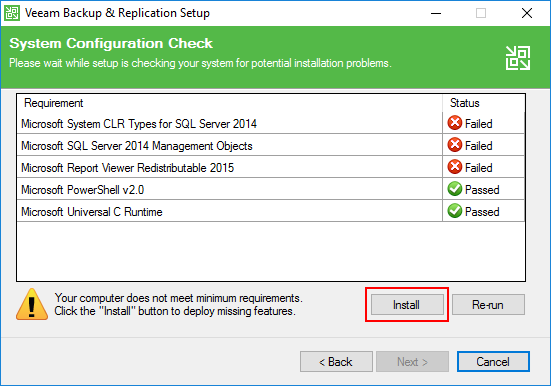Screen dimensions: 551x386
Task: Select the Microsoft System CLR Types row
Action: click(x=271, y=123)
